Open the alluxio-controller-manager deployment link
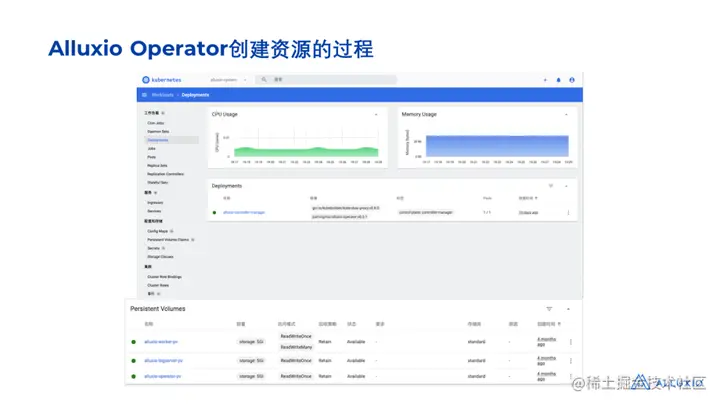The width and height of the screenshot is (720, 405). pyautogui.click(x=244, y=213)
